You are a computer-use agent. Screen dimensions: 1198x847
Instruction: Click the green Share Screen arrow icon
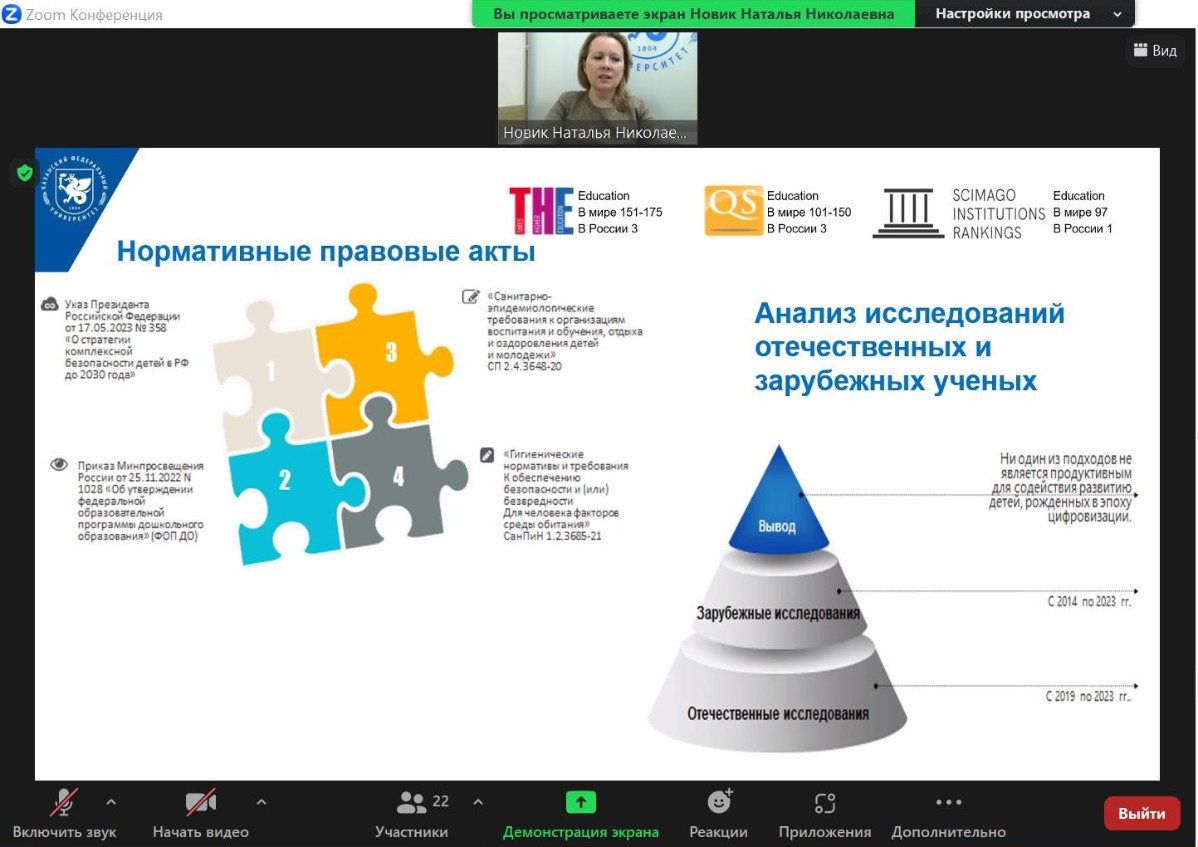tap(580, 802)
